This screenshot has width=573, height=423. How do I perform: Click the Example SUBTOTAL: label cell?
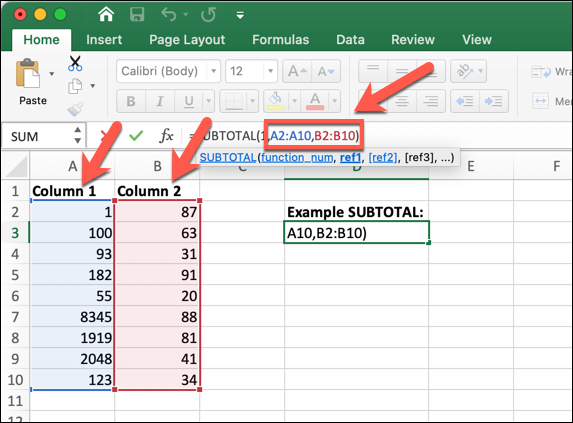coord(356,212)
